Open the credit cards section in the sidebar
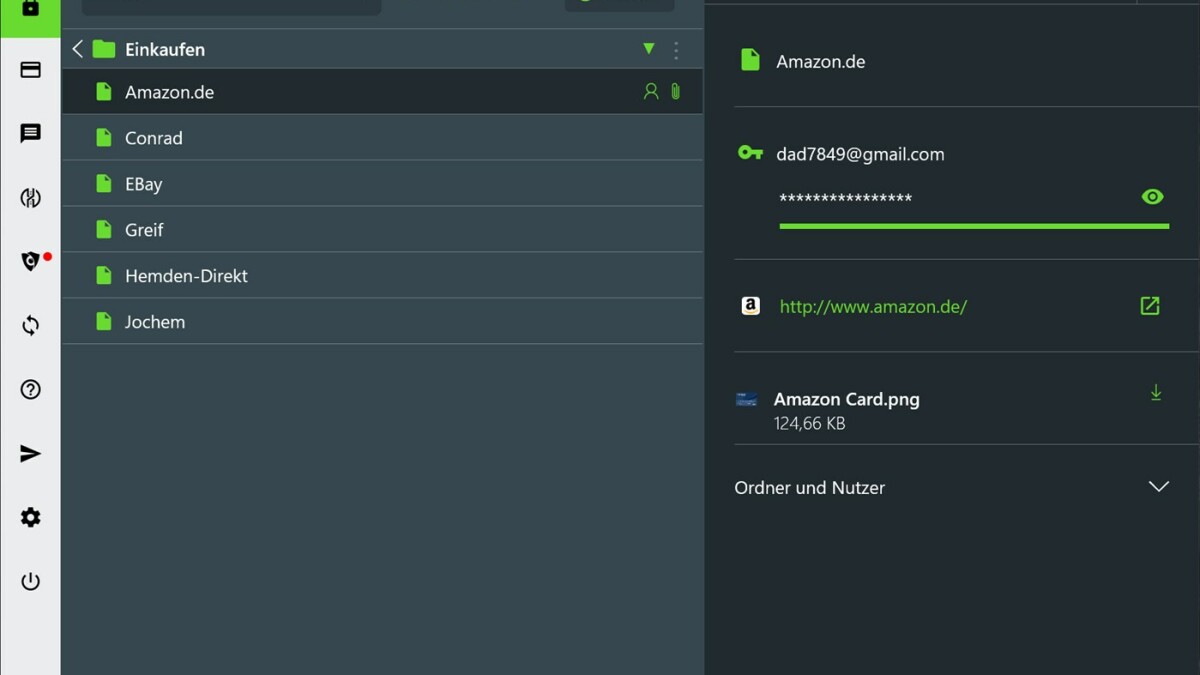This screenshot has width=1200, height=675. 30,70
